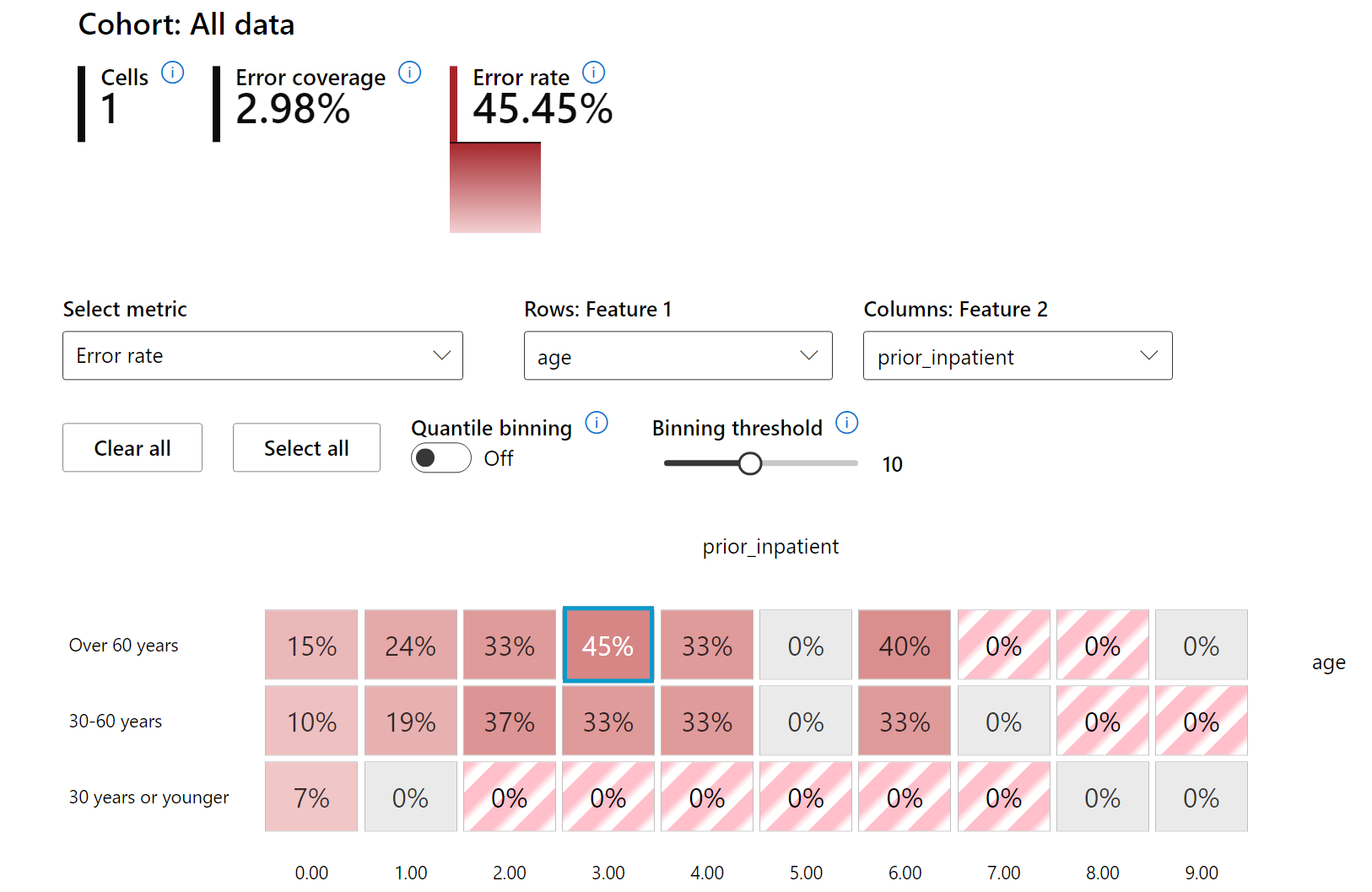Toggle the Quantile binning switch

[x=440, y=457]
